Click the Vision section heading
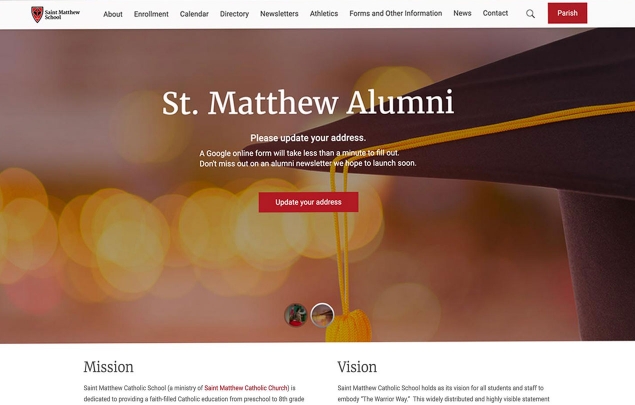635x405 pixels. point(357,367)
